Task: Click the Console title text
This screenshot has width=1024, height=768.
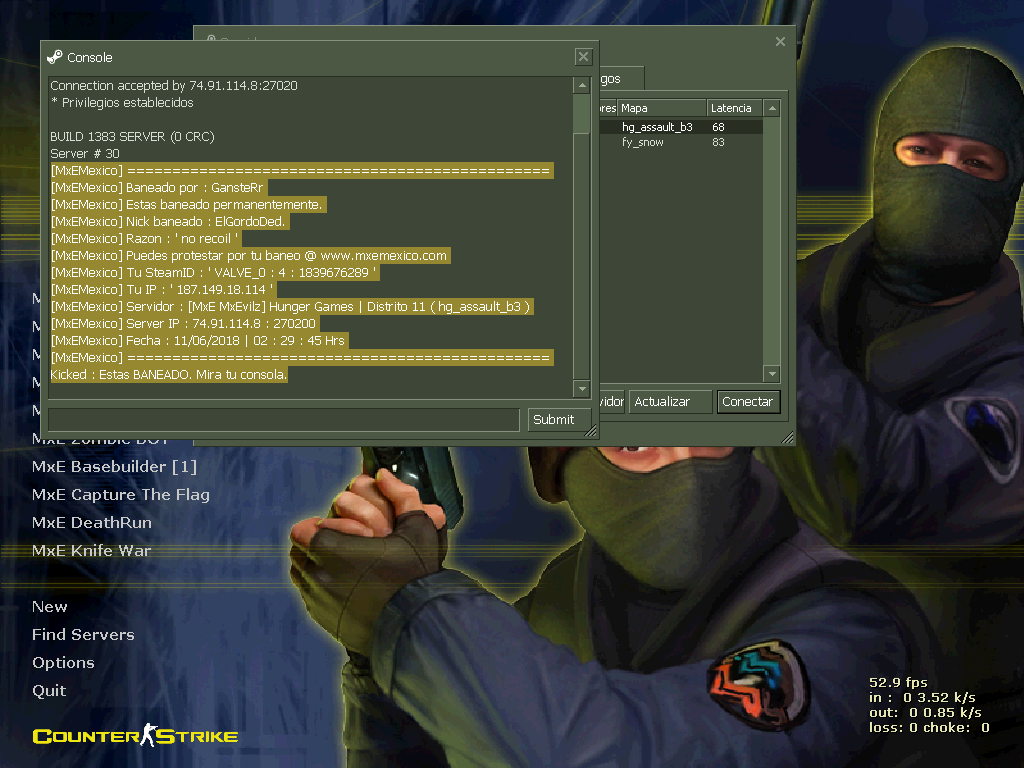Action: (89, 57)
